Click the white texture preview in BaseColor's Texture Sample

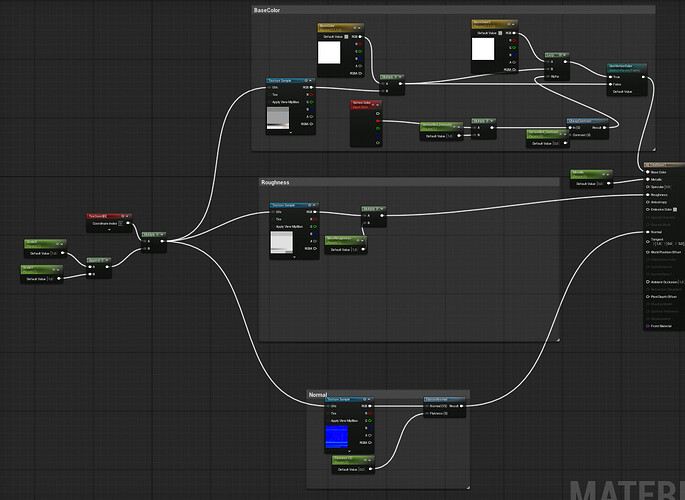[279, 119]
